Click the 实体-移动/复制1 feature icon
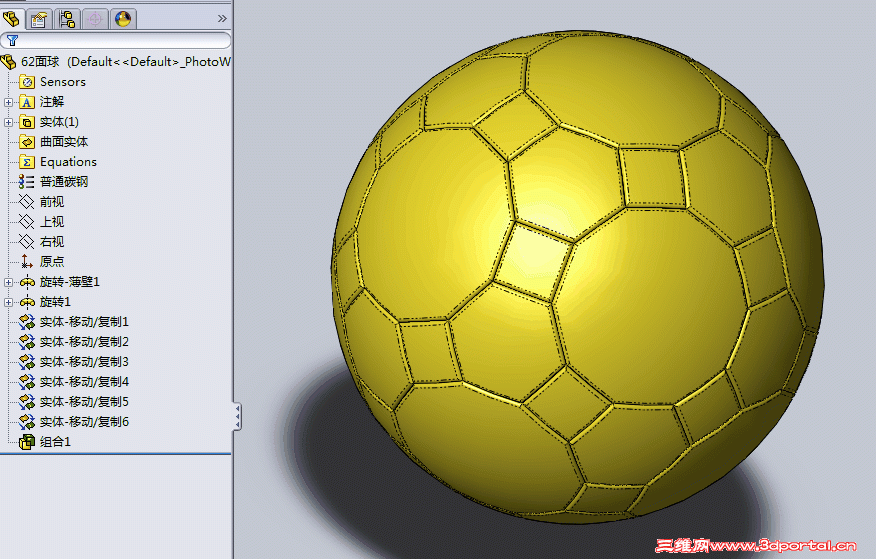 pos(27,322)
